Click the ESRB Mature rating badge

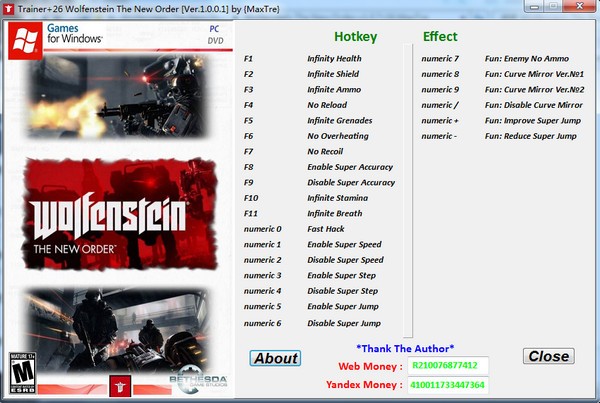pyautogui.click(x=23, y=373)
